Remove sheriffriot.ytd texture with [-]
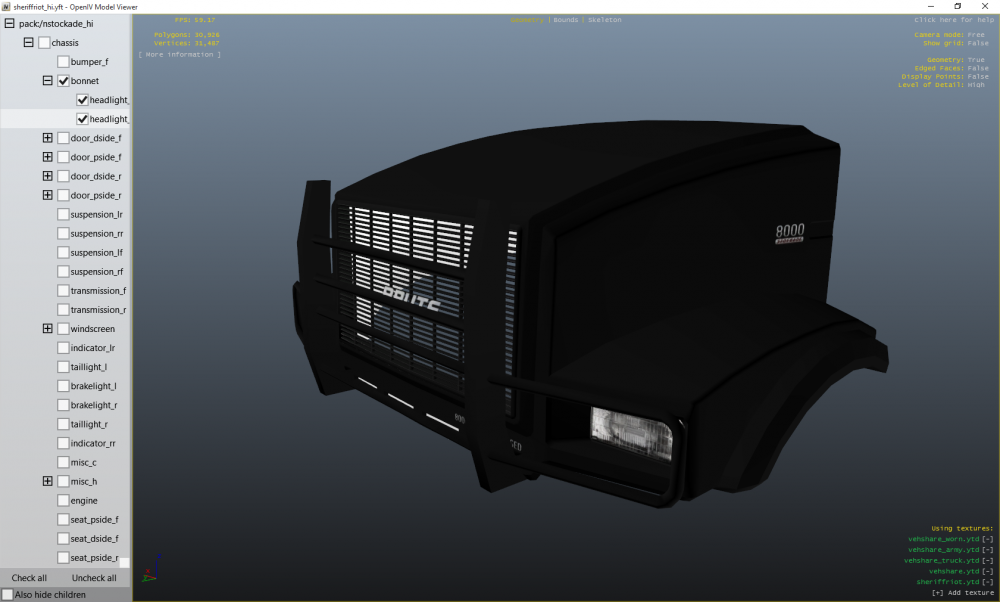The height and width of the screenshot is (602, 1000). (988, 582)
